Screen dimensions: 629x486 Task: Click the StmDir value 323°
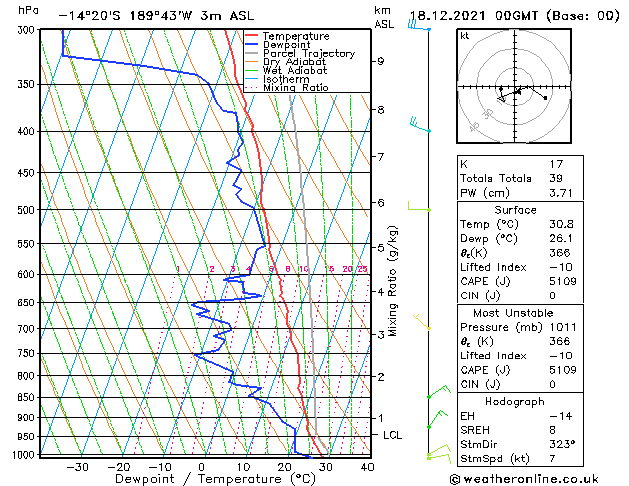point(562,445)
